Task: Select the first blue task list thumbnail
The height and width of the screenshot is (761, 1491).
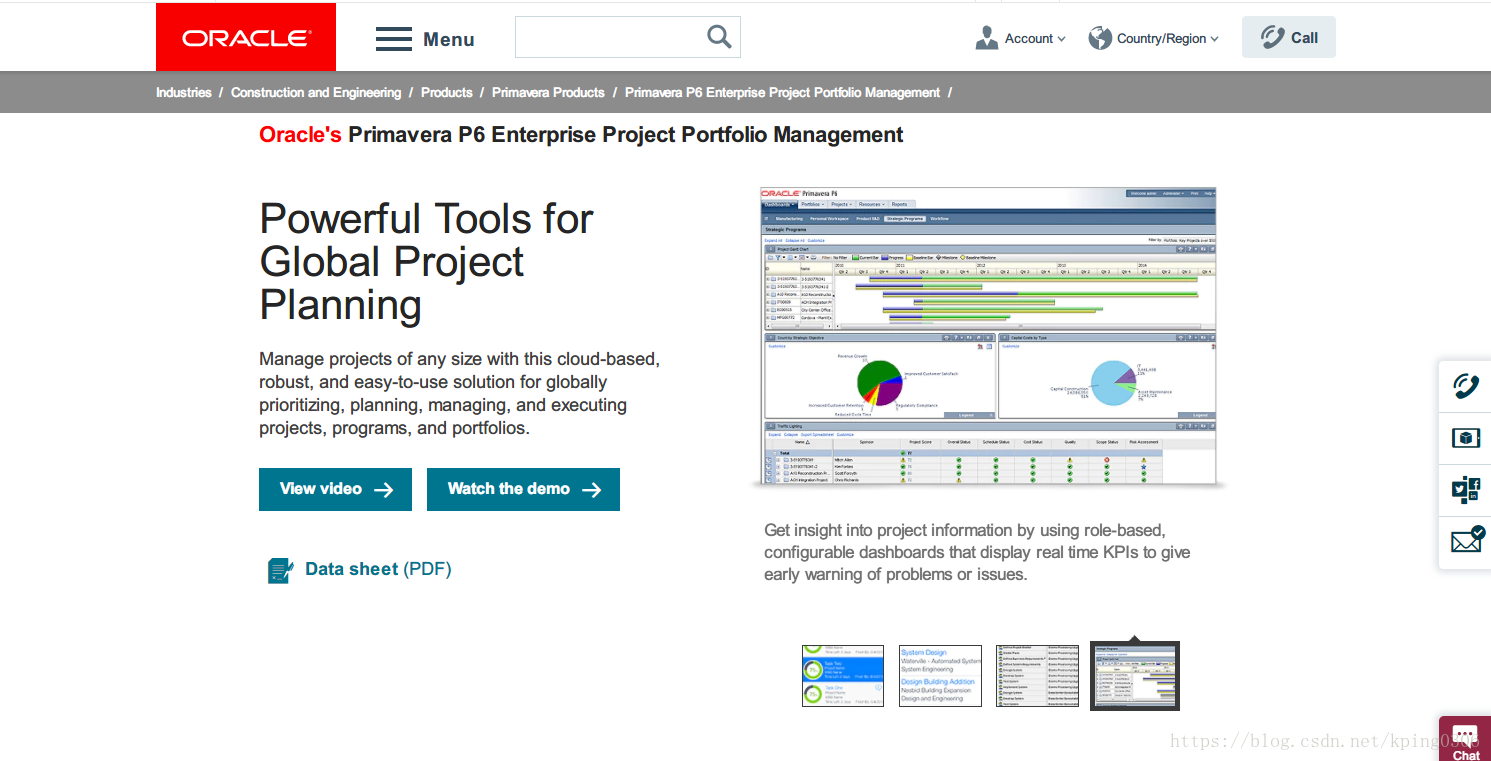Action: point(843,676)
